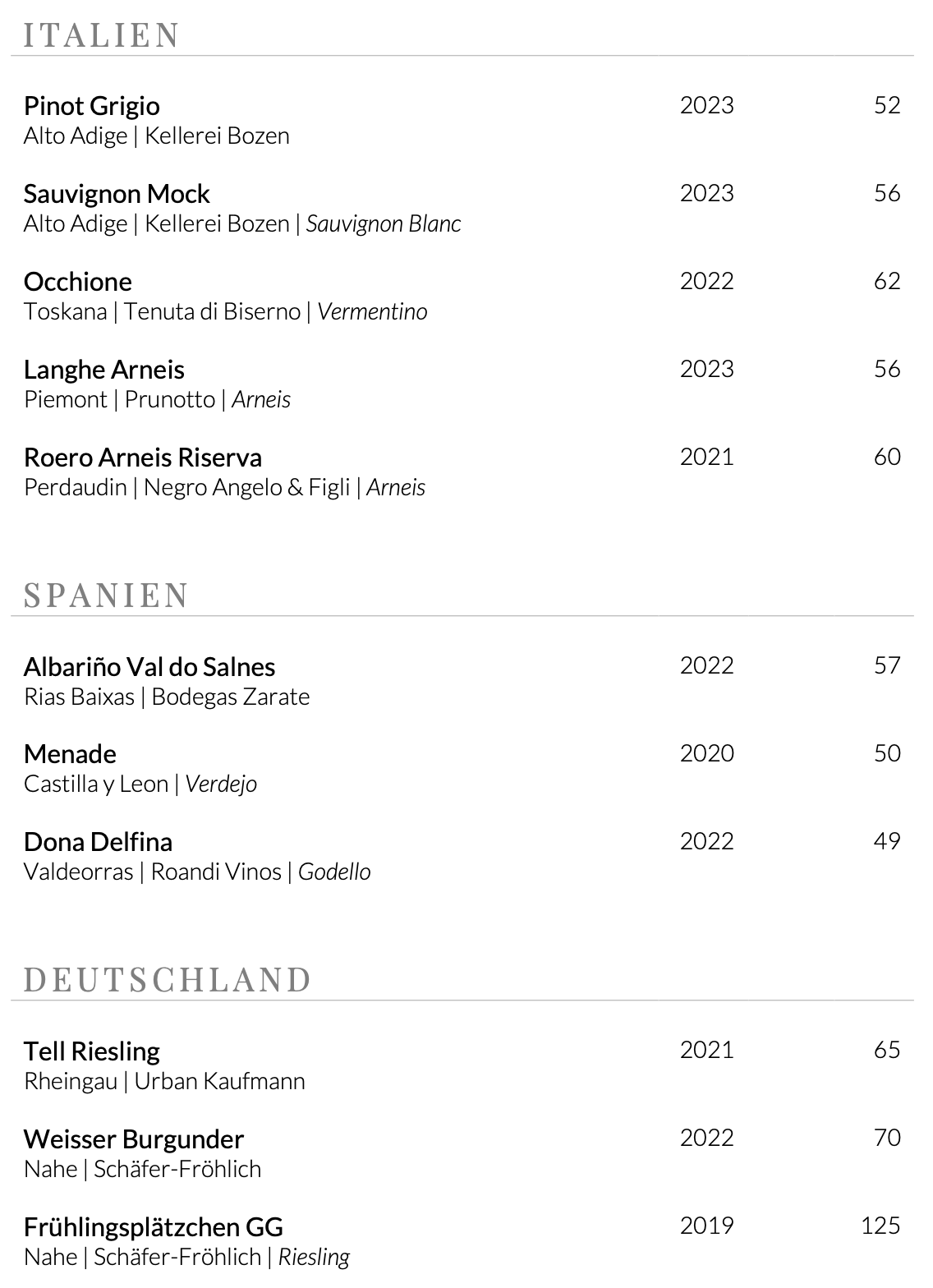This screenshot has height=1288, width=933.
Task: Click the DEUTSCHLAND section heading
Action: pyautogui.click(x=168, y=980)
